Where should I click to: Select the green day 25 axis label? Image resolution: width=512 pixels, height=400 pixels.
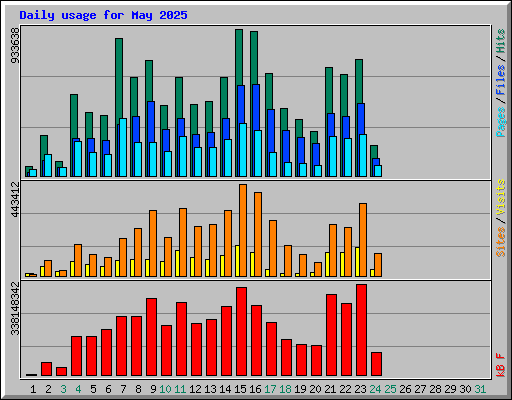[390, 389]
